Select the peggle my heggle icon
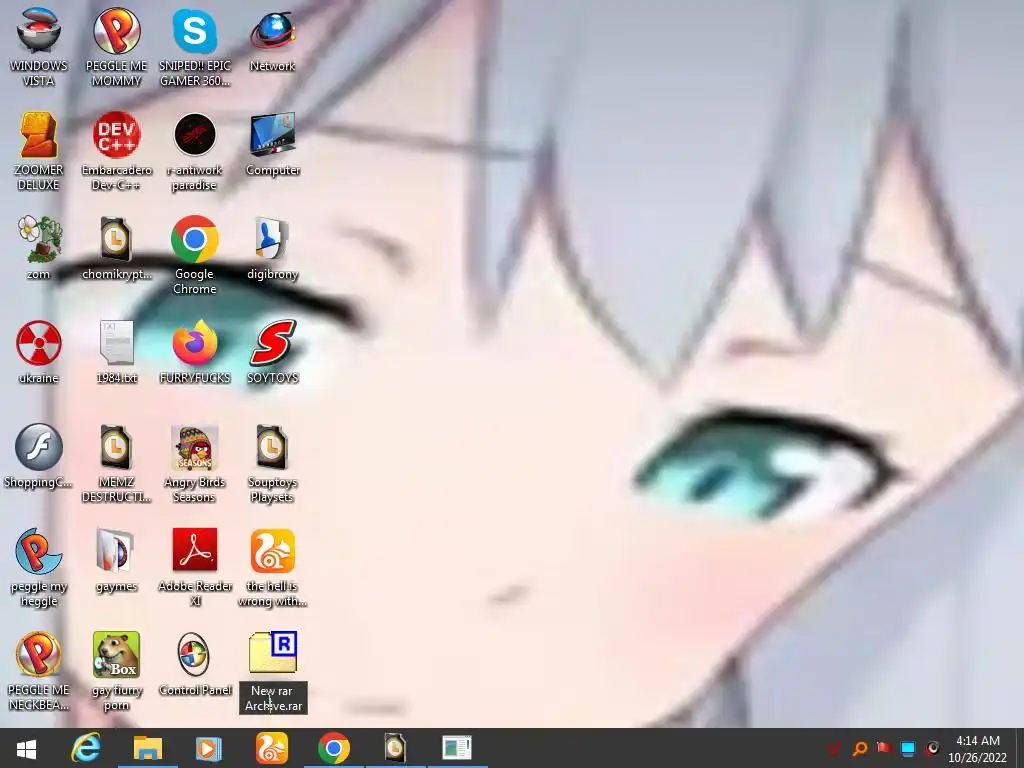 point(39,566)
